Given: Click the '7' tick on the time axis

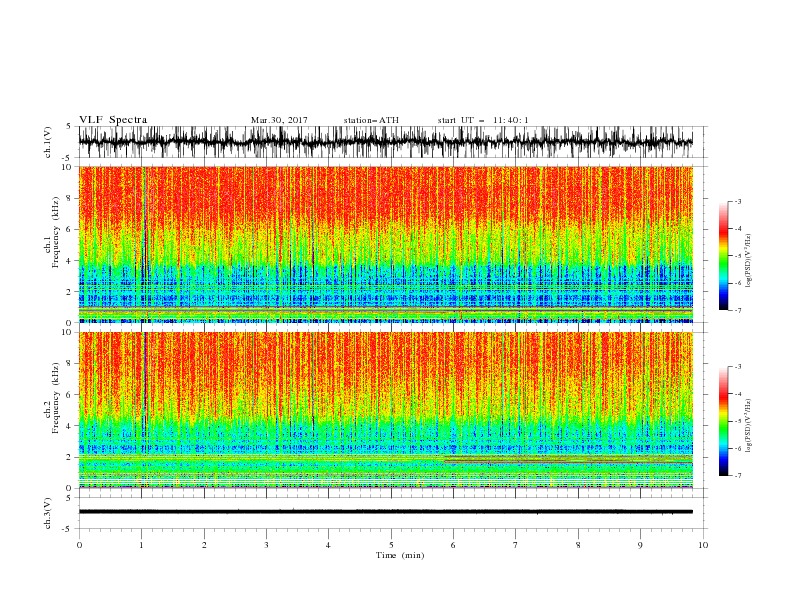Looking at the screenshot, I should [516, 545].
